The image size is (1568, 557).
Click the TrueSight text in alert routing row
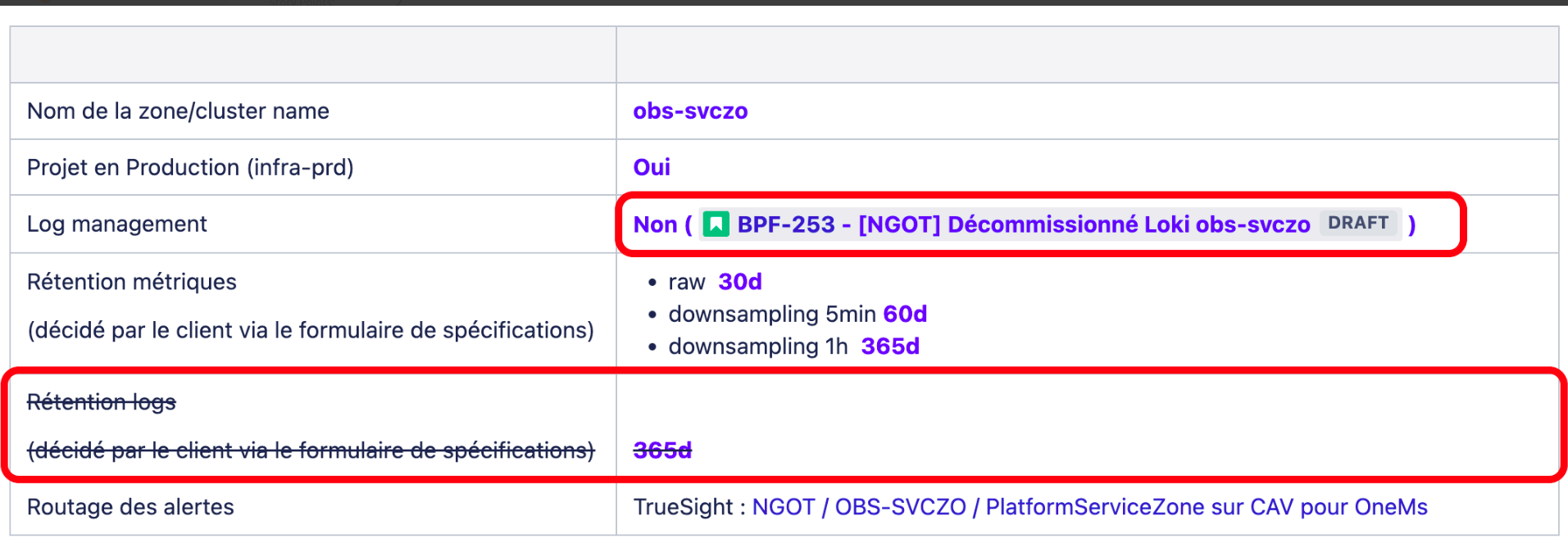pos(683,507)
